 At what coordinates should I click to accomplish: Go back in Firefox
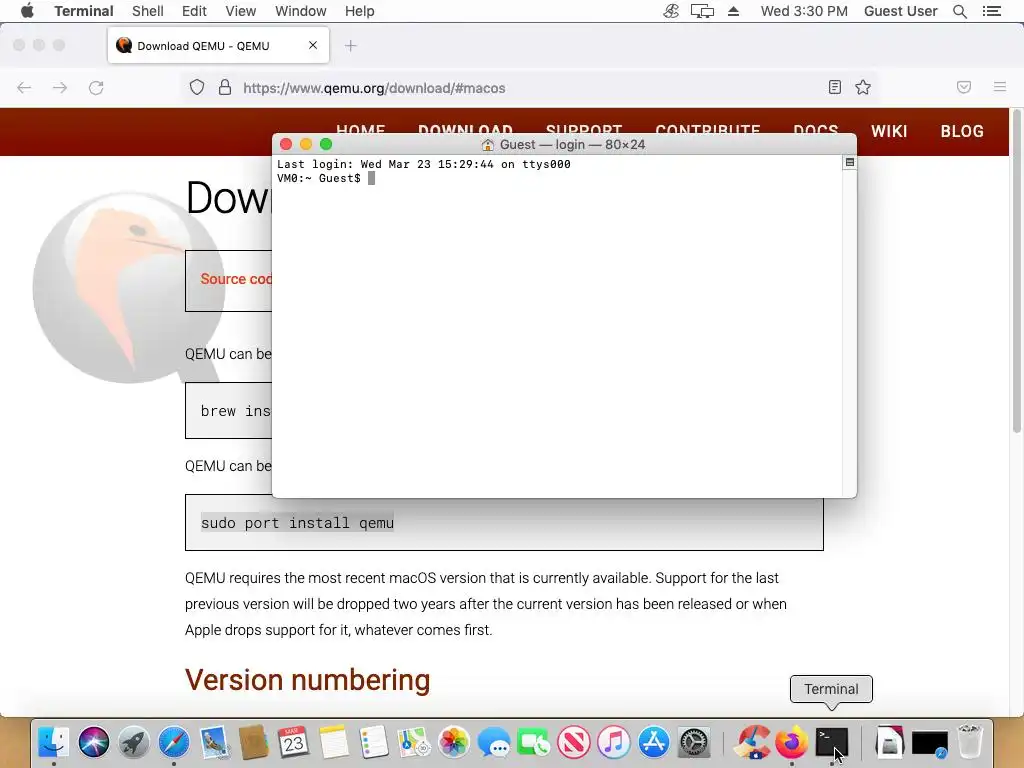[x=24, y=88]
